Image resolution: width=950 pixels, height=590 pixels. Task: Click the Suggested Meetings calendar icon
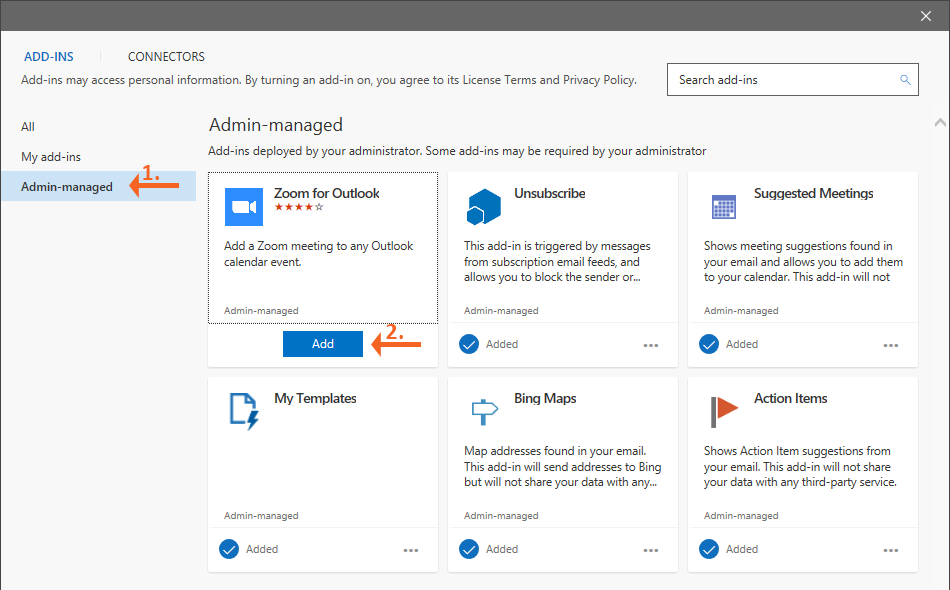(723, 205)
